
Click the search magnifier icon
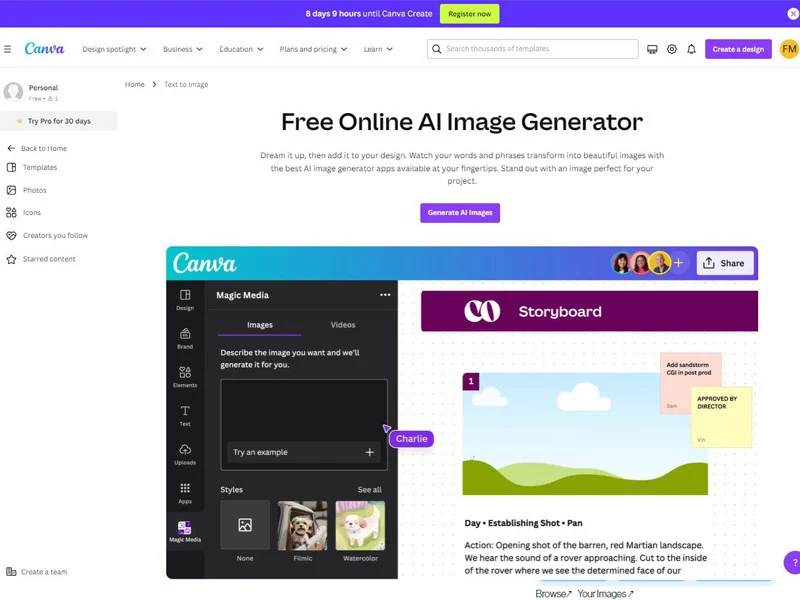pyautogui.click(x=436, y=49)
